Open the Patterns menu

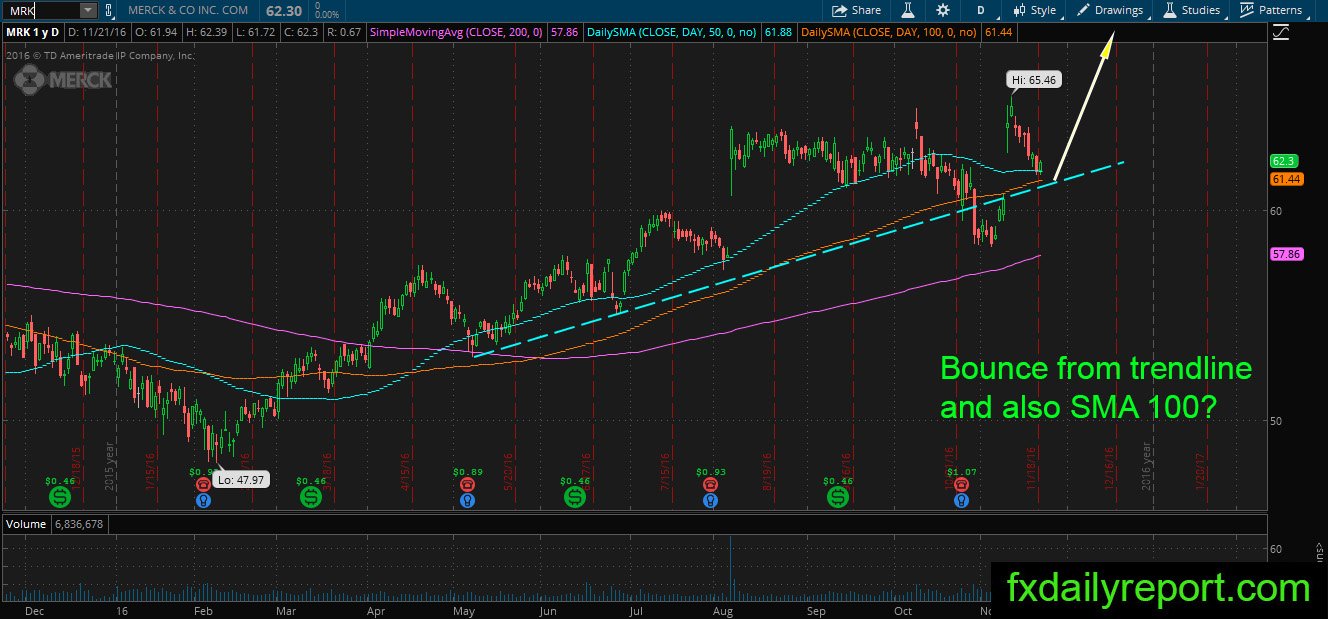1272,10
